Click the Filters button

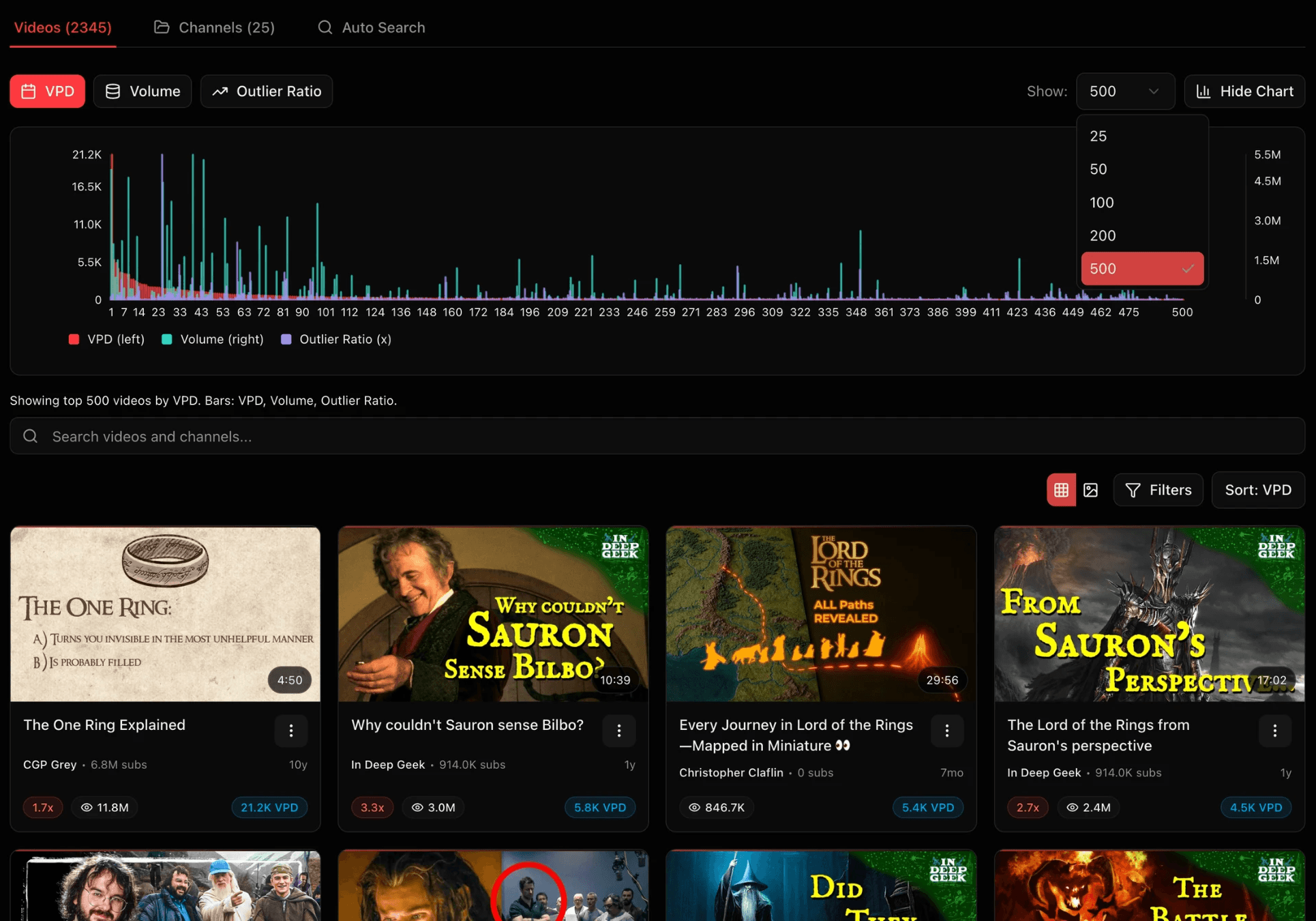click(x=1158, y=490)
